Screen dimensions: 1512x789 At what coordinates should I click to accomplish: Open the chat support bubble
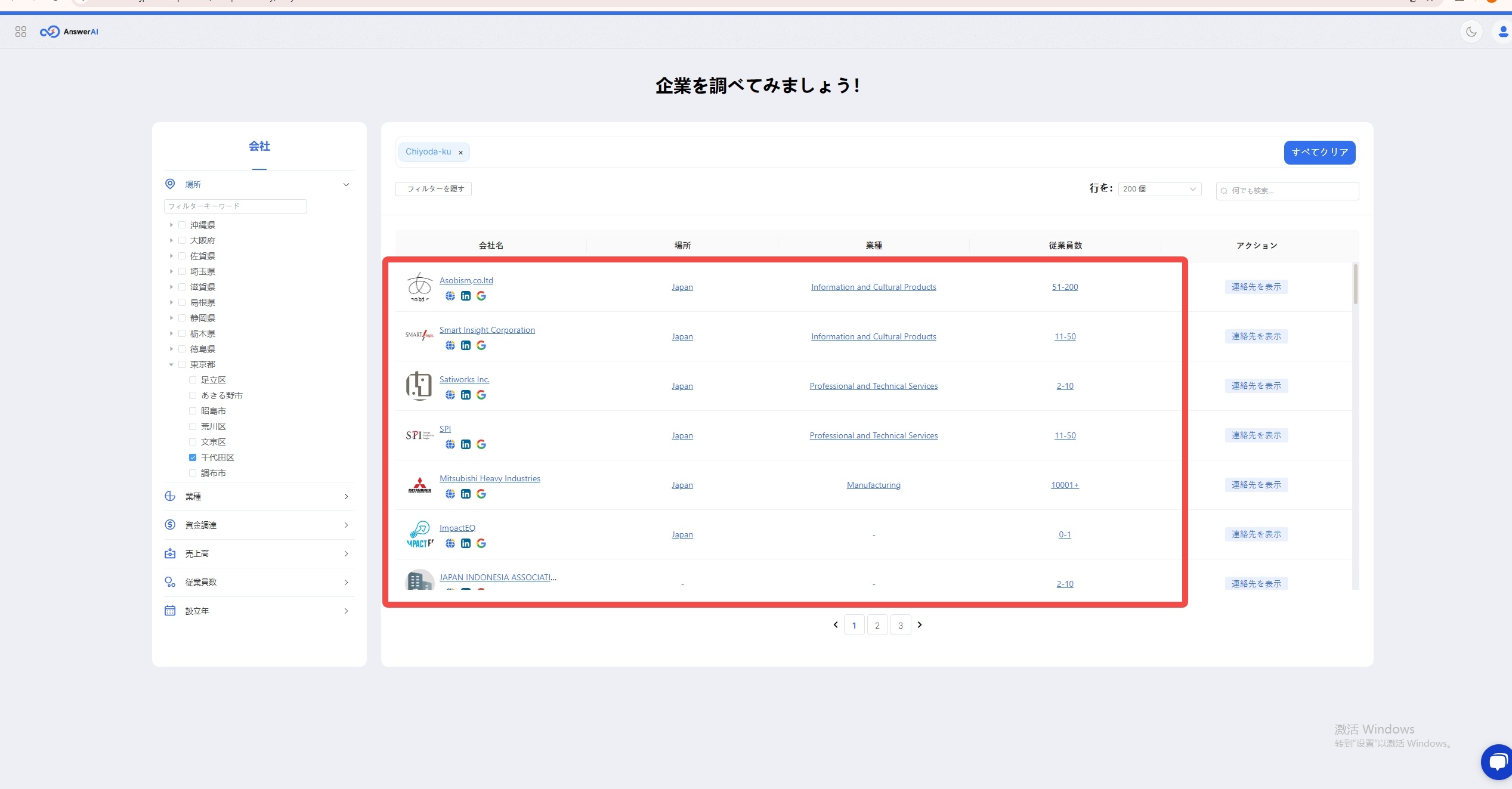[x=1497, y=762]
